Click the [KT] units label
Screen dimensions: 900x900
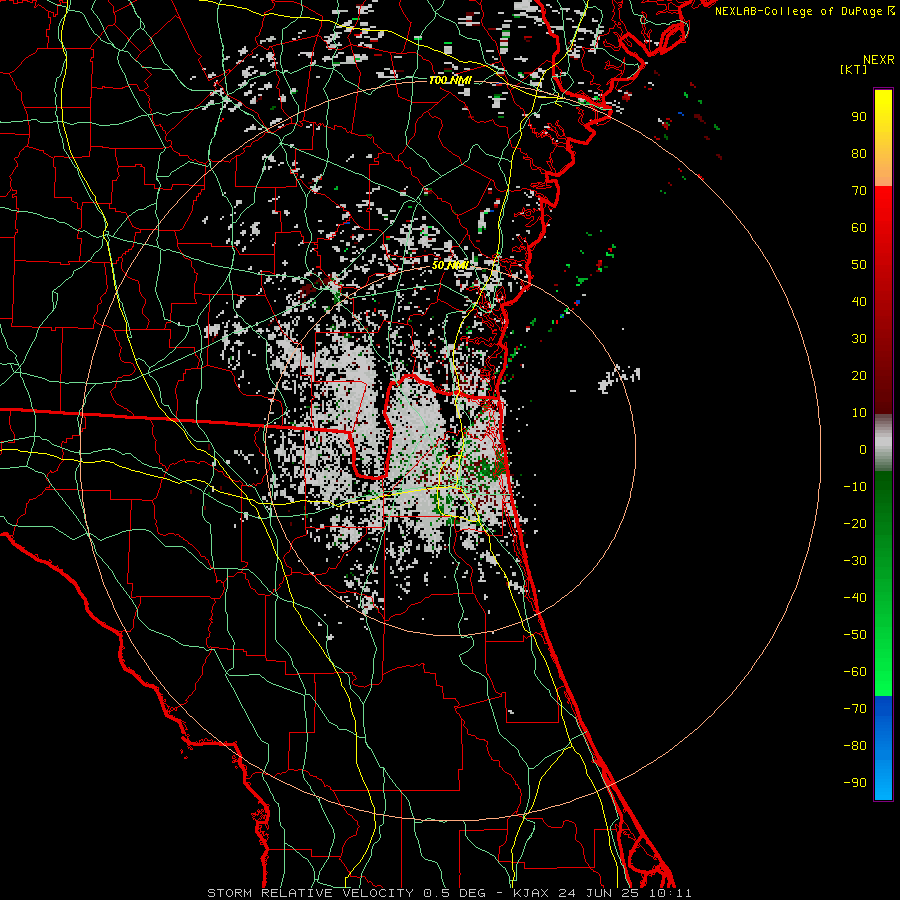point(854,69)
